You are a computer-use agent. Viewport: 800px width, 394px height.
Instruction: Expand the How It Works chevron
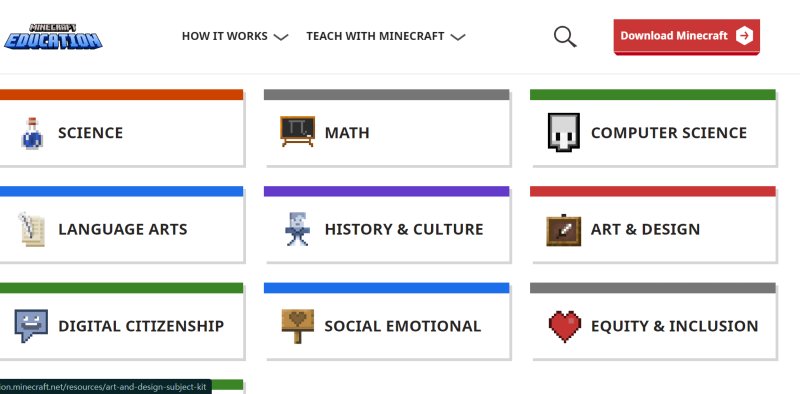tap(281, 37)
